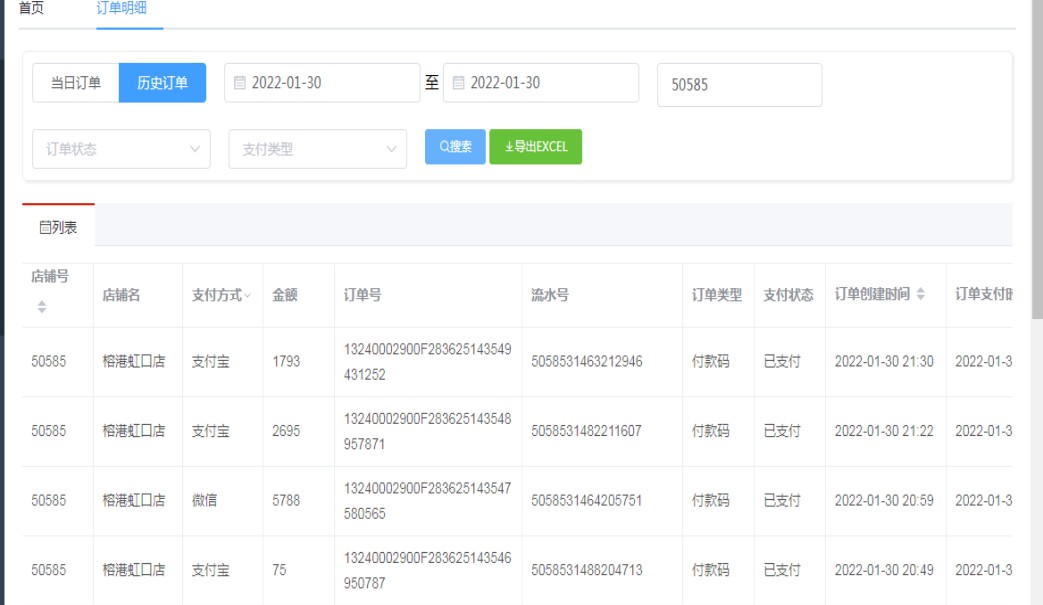Click the green 导出EXCEL button

coord(535,147)
